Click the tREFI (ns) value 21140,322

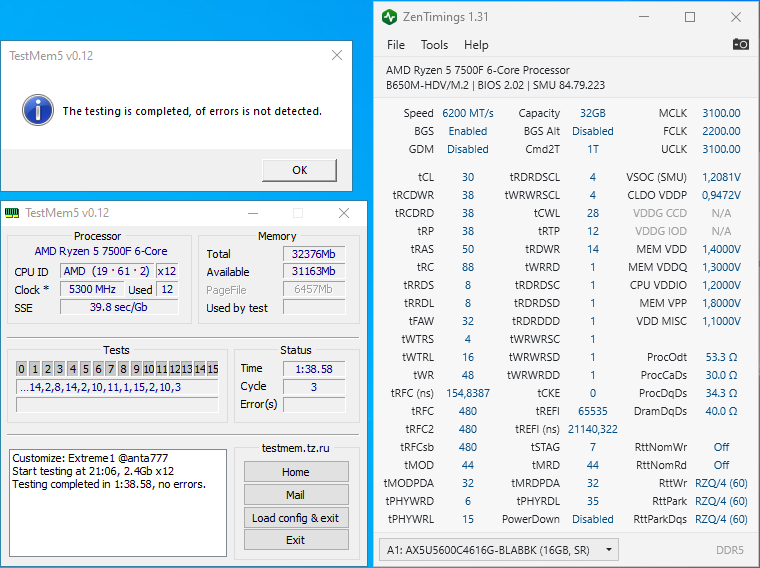593,429
